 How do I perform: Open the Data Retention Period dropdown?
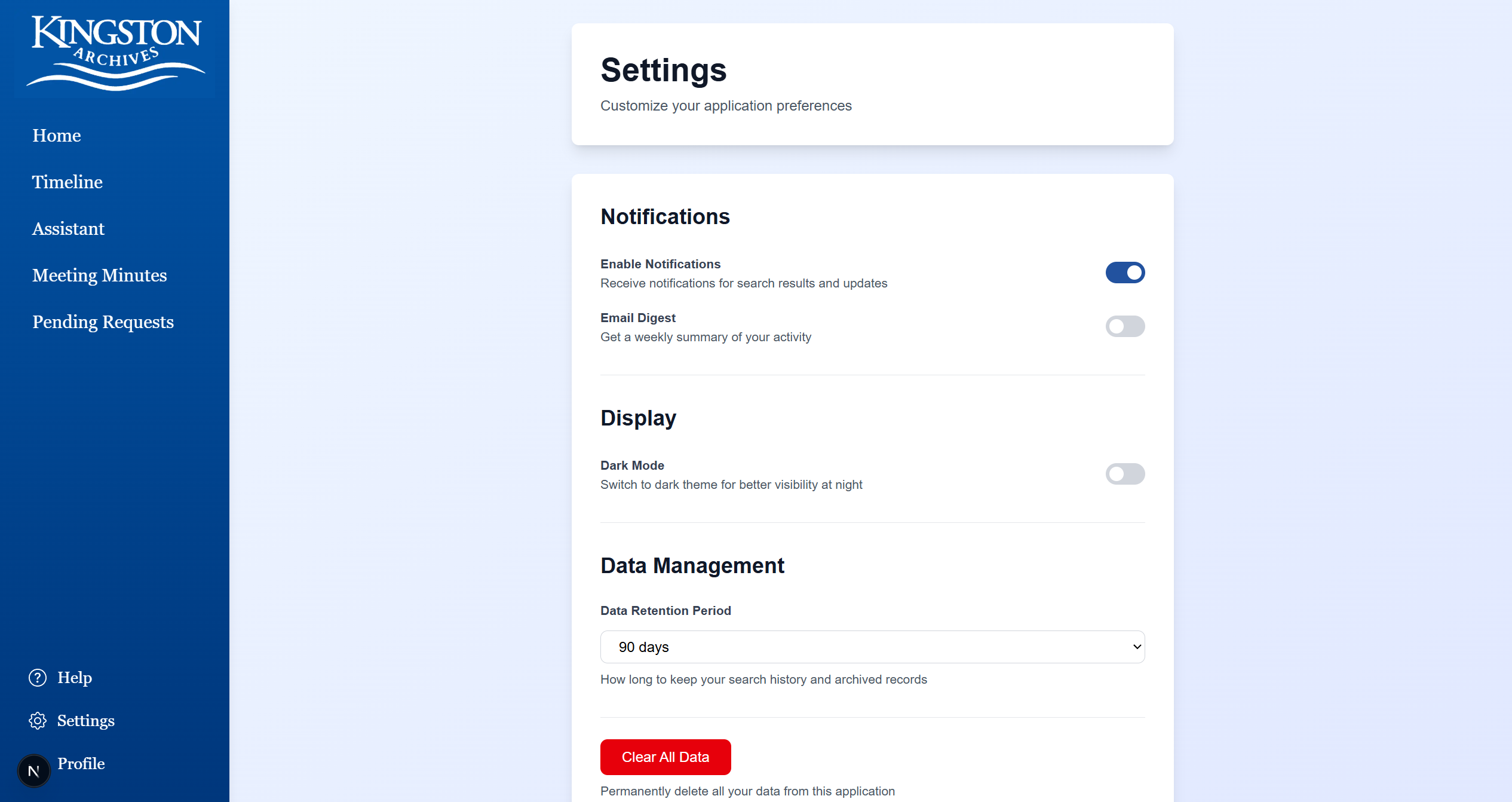(x=872, y=647)
